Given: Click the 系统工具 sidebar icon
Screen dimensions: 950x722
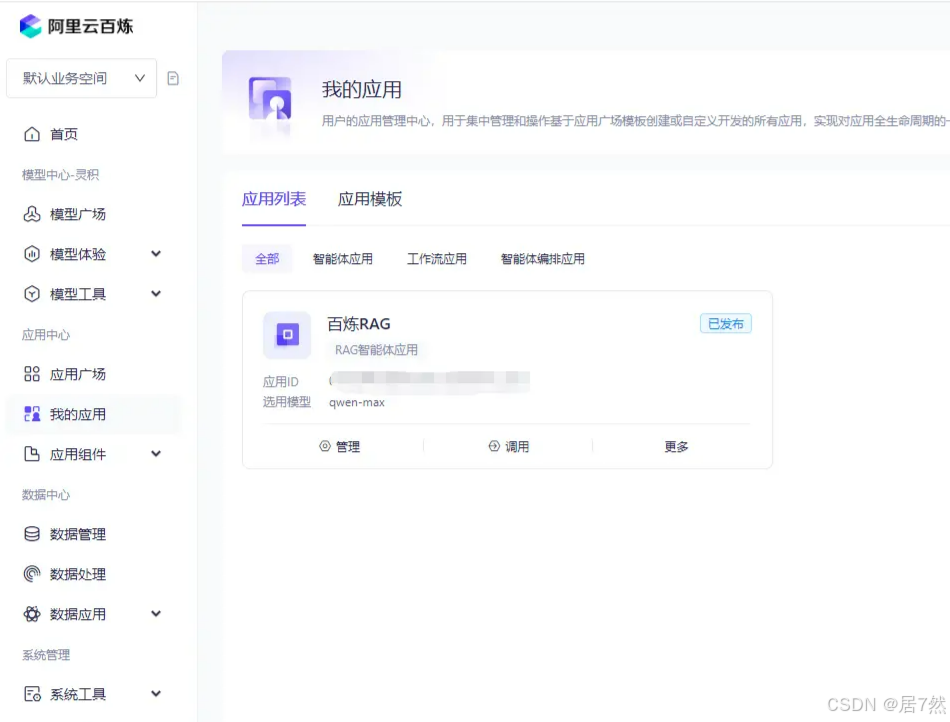Looking at the screenshot, I should (32, 694).
